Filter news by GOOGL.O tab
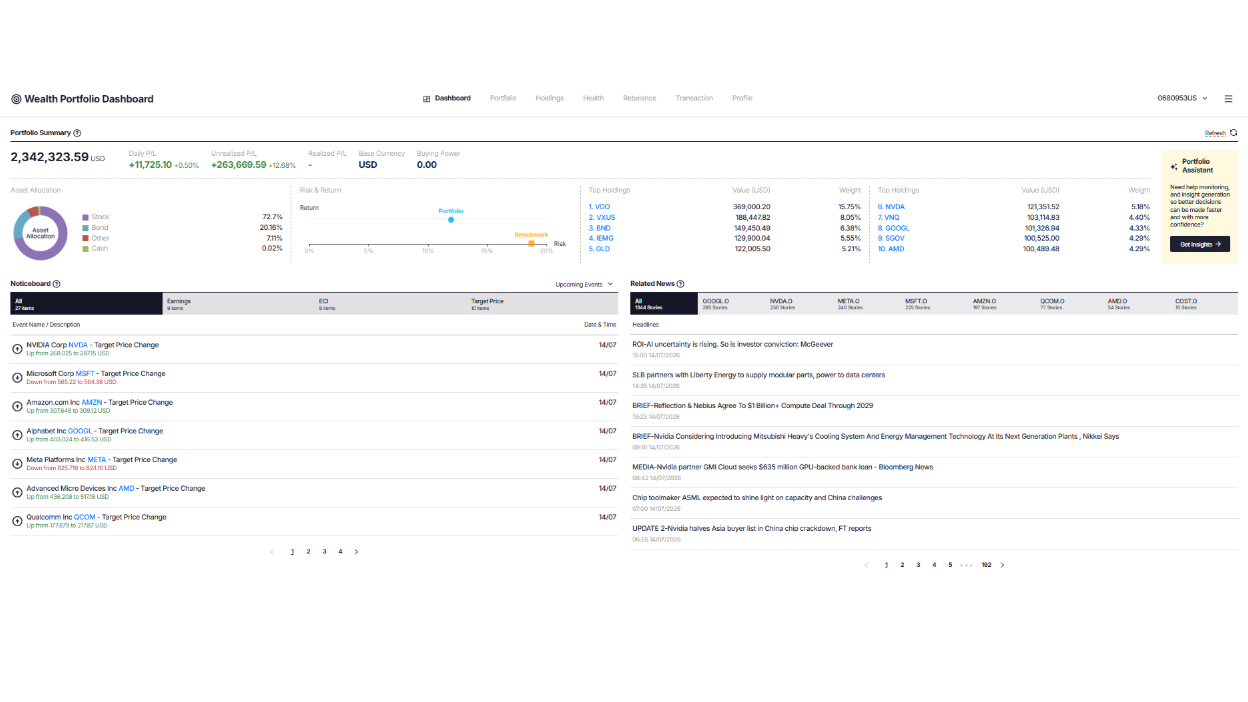1248x702 pixels. 732,304
